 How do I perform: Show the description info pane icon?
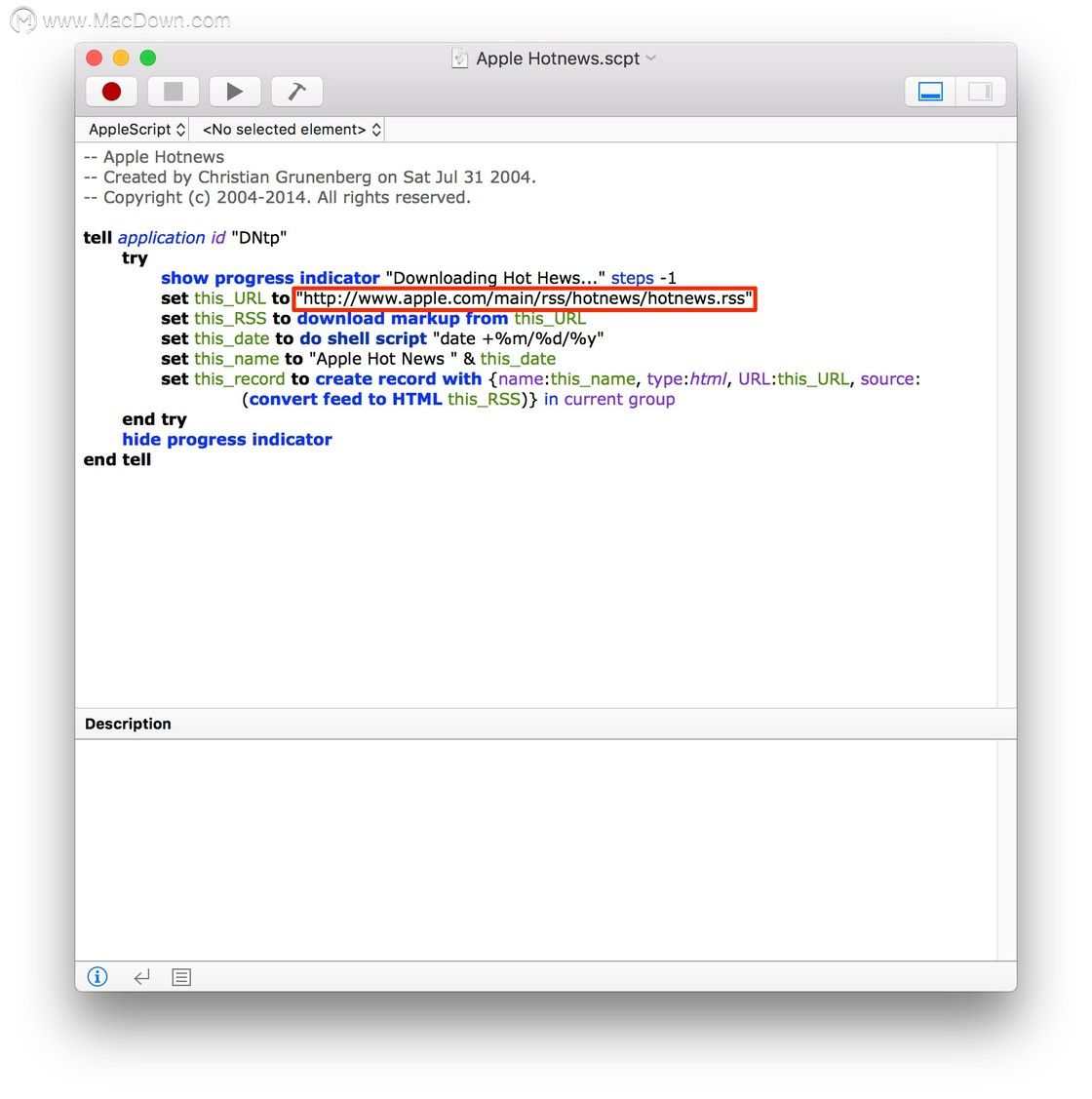tap(97, 976)
